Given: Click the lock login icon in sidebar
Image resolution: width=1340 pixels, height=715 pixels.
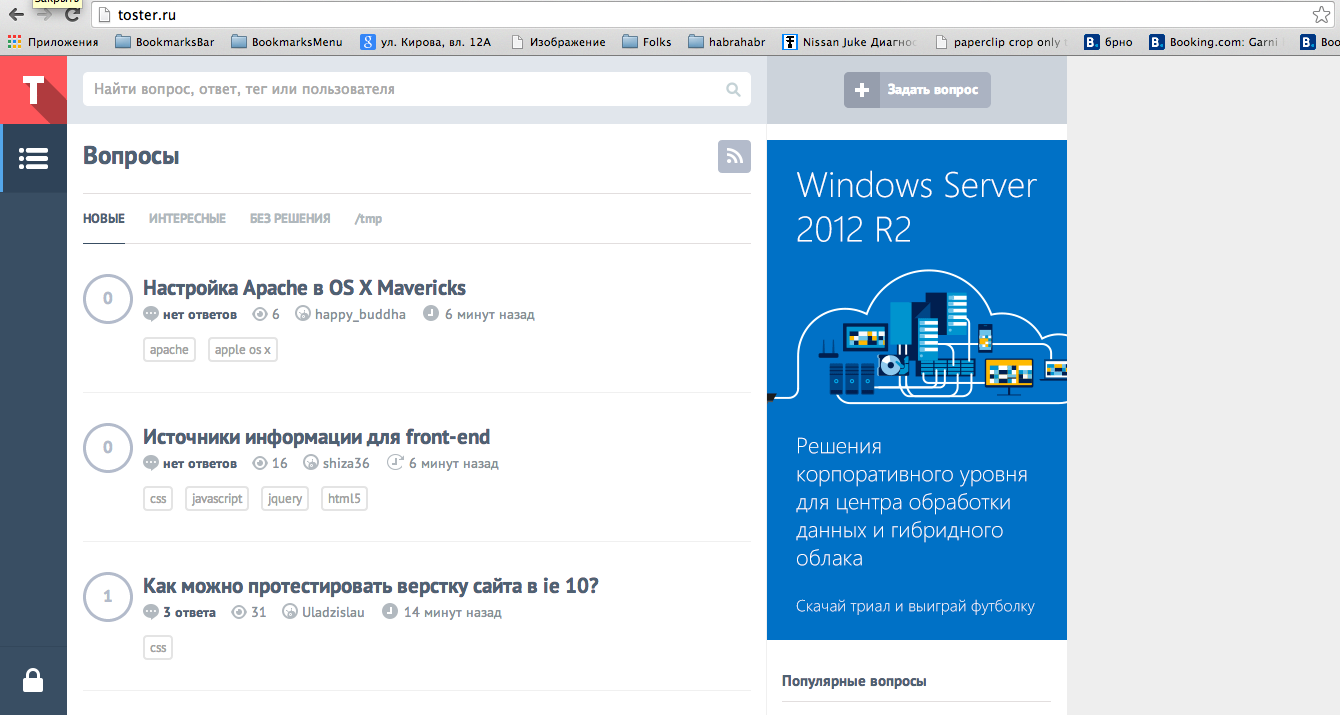Looking at the screenshot, I should coord(33,681).
